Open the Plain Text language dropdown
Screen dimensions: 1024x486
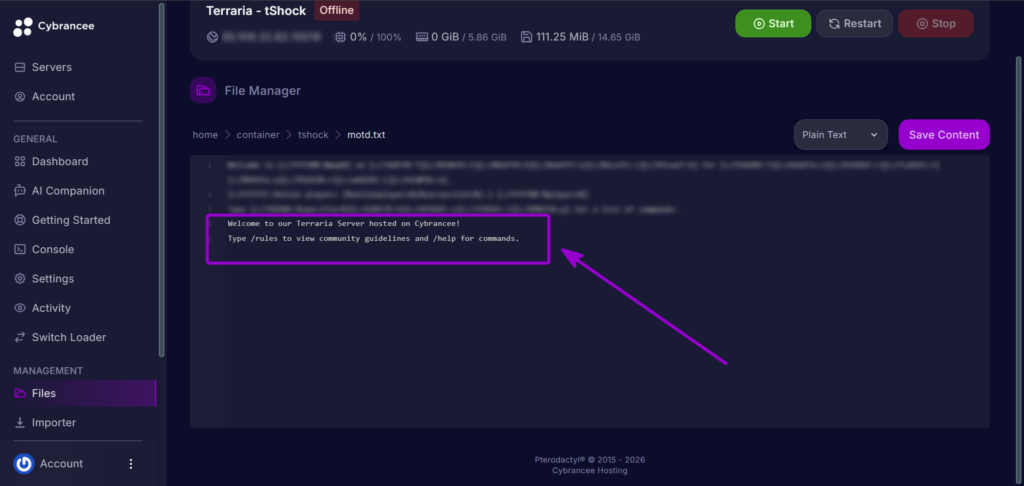(x=840, y=135)
